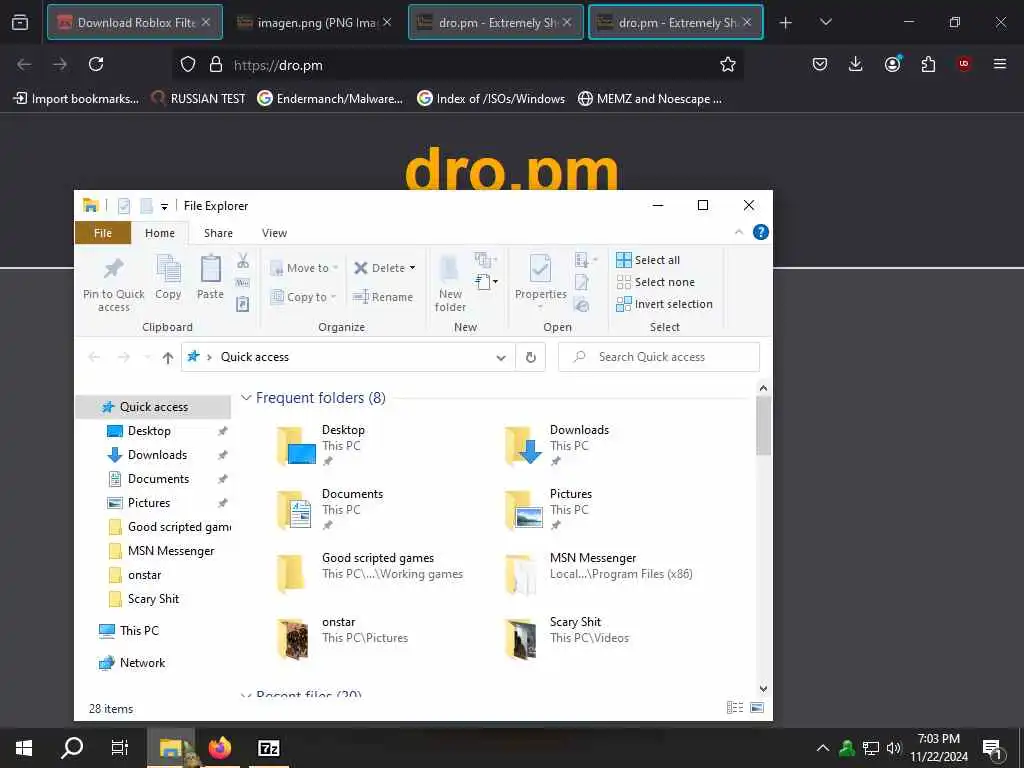This screenshot has width=1024, height=768.
Task: Open the Firefox account icon
Action: (x=892, y=64)
